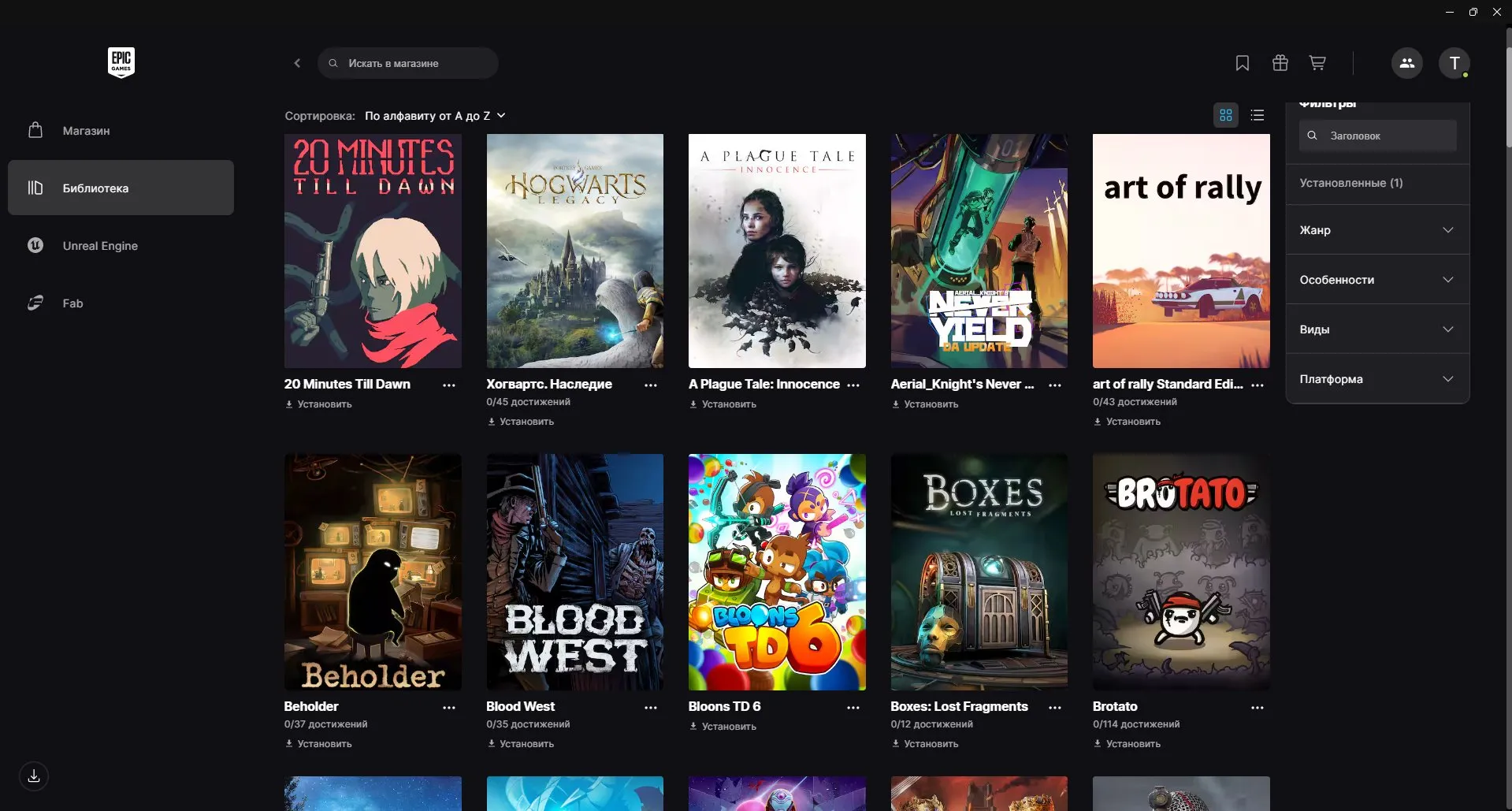Screen dimensions: 1512x811
Task: Open the Сортировка sort dropdown
Action: (x=435, y=116)
